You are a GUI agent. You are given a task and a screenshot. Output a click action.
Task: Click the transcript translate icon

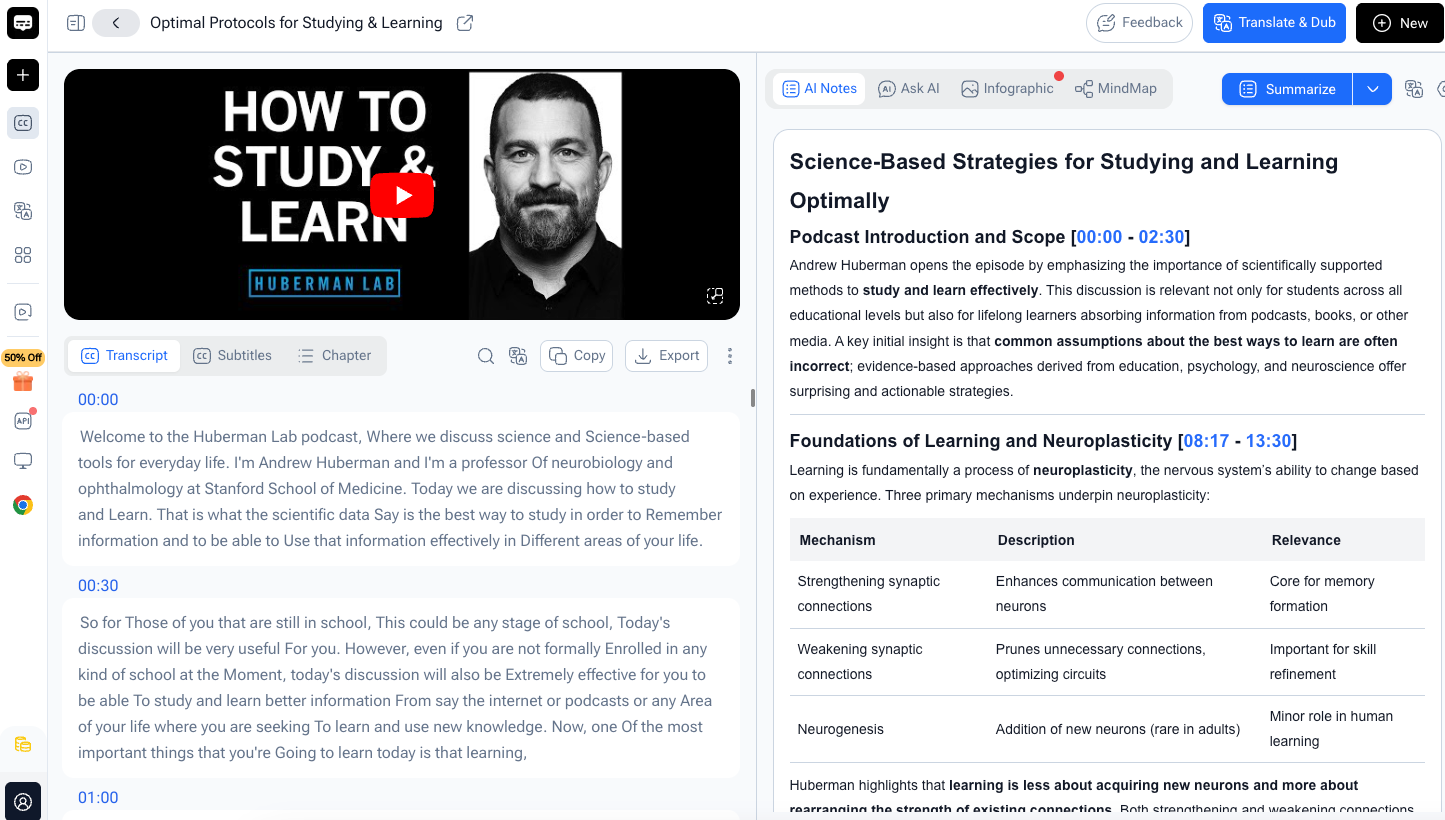click(x=517, y=356)
